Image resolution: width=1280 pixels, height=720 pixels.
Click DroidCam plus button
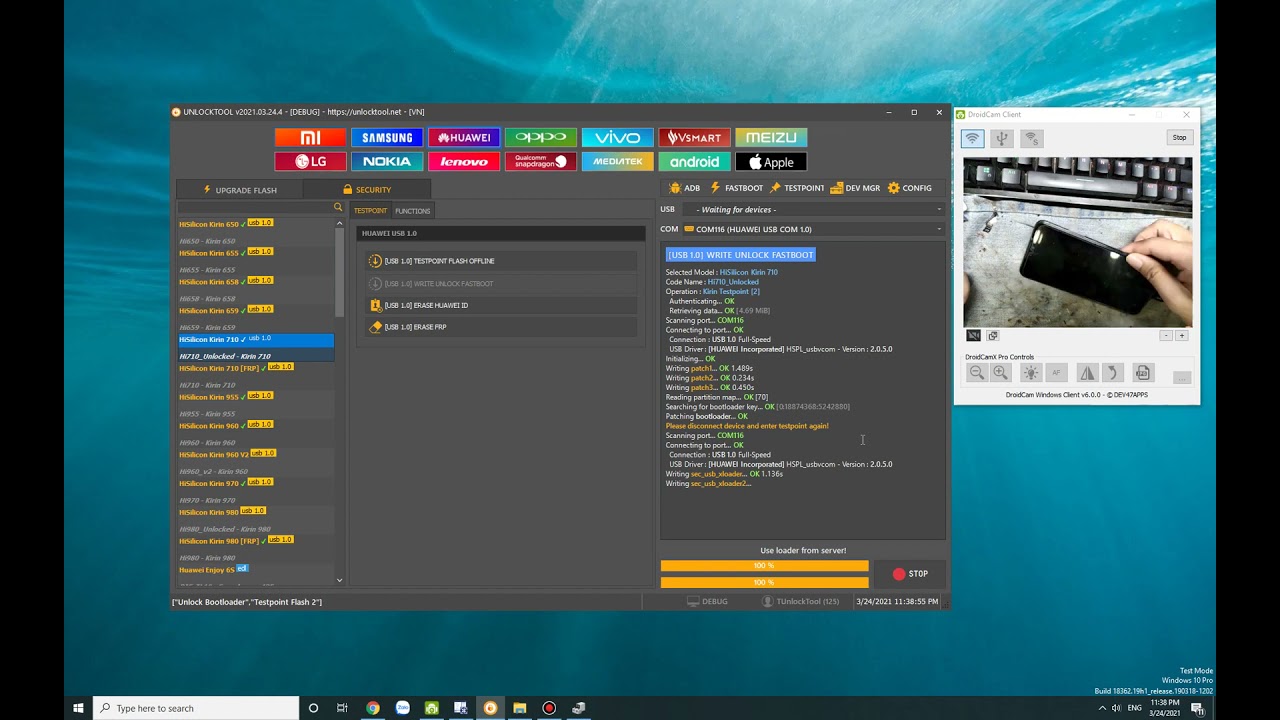point(1182,336)
